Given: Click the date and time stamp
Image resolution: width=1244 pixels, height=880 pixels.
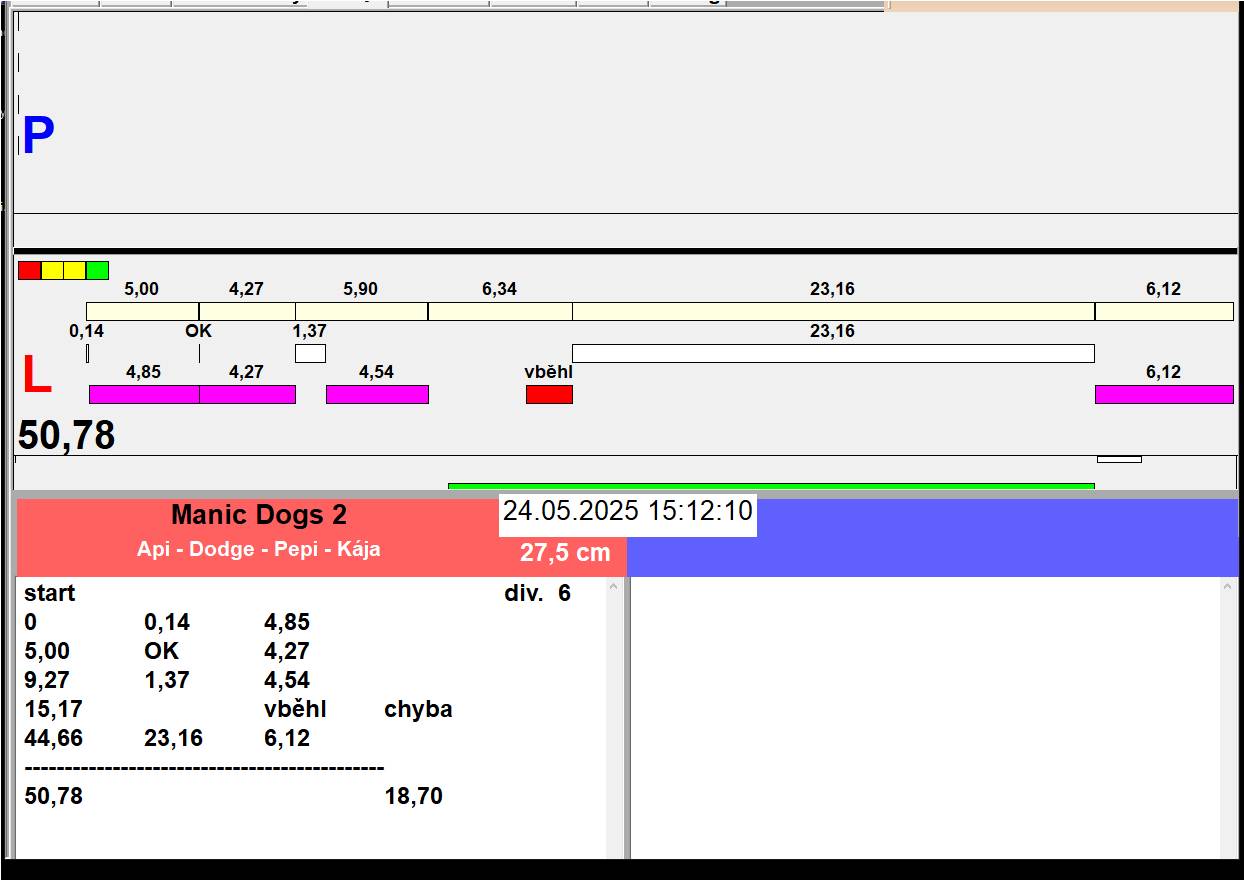Looking at the screenshot, I should (627, 511).
